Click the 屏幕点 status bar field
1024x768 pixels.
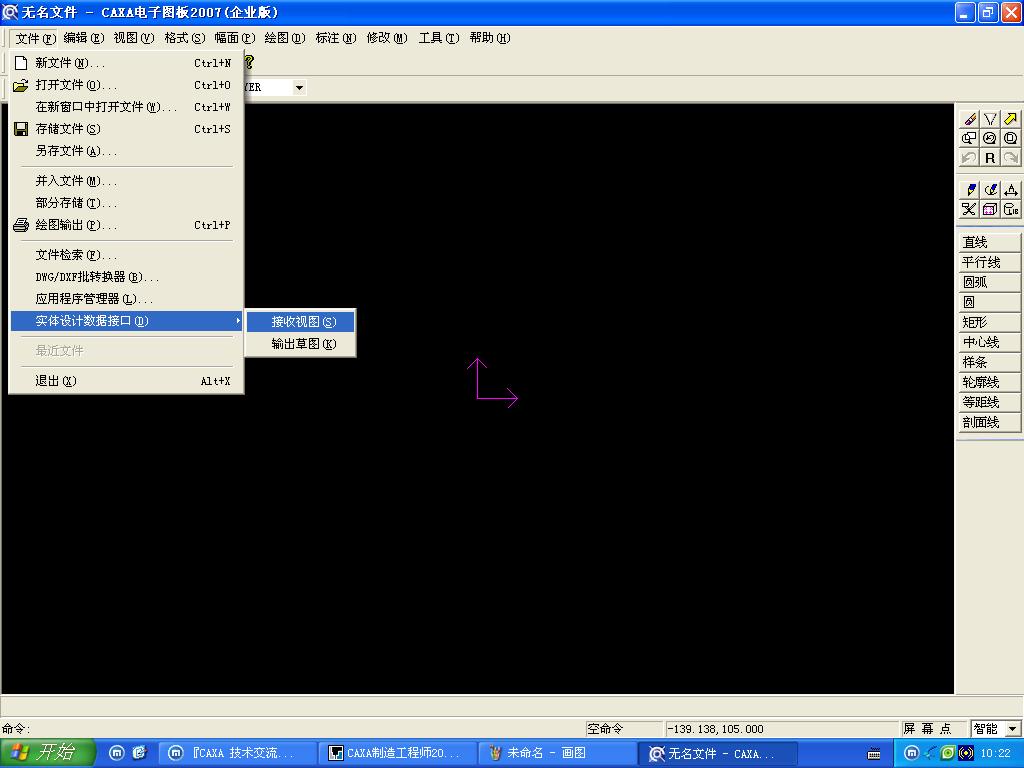tap(933, 729)
